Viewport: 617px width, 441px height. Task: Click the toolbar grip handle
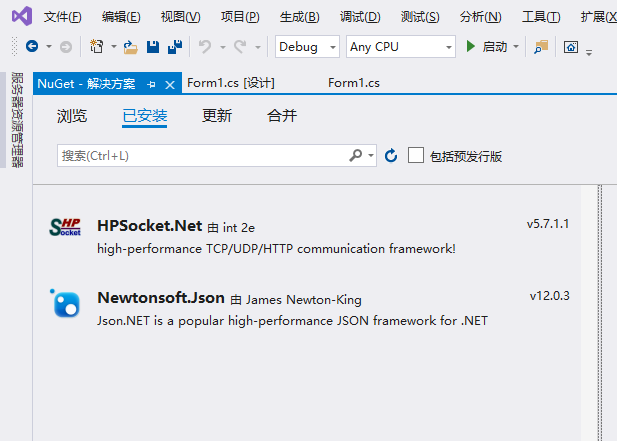click(x=15, y=46)
